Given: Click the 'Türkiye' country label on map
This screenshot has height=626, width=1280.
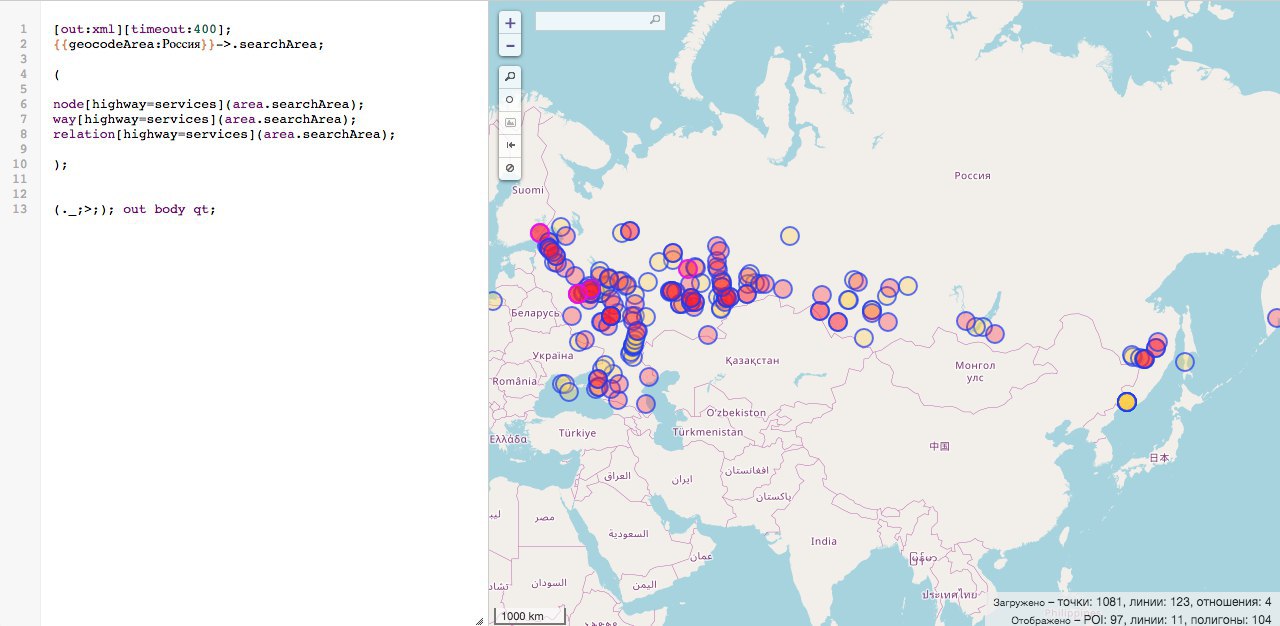Looking at the screenshot, I should (577, 433).
